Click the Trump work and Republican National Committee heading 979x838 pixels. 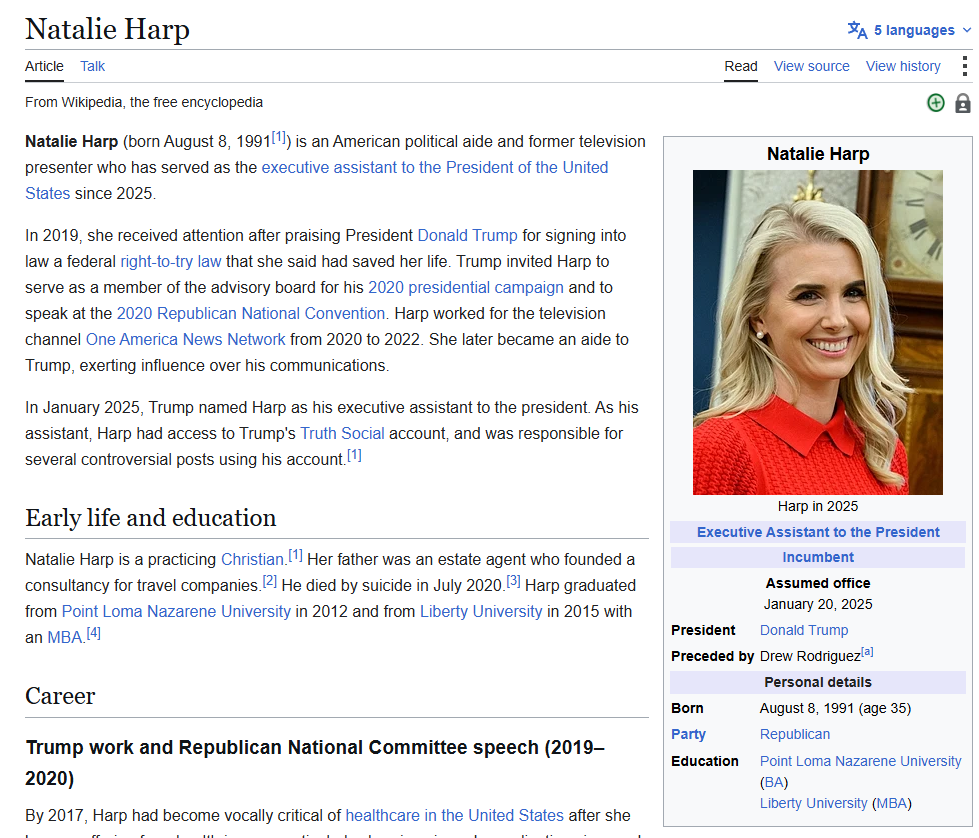[x=315, y=762]
